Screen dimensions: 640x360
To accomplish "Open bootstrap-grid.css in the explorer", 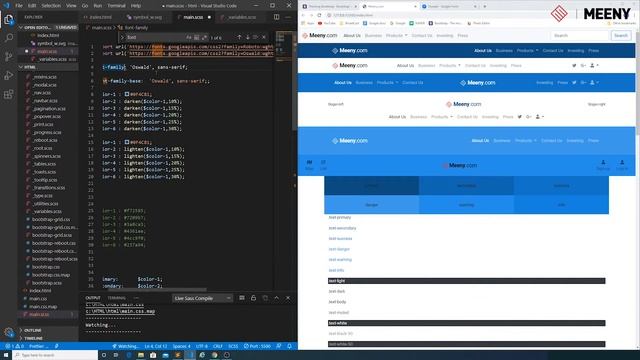I will 51,219.
